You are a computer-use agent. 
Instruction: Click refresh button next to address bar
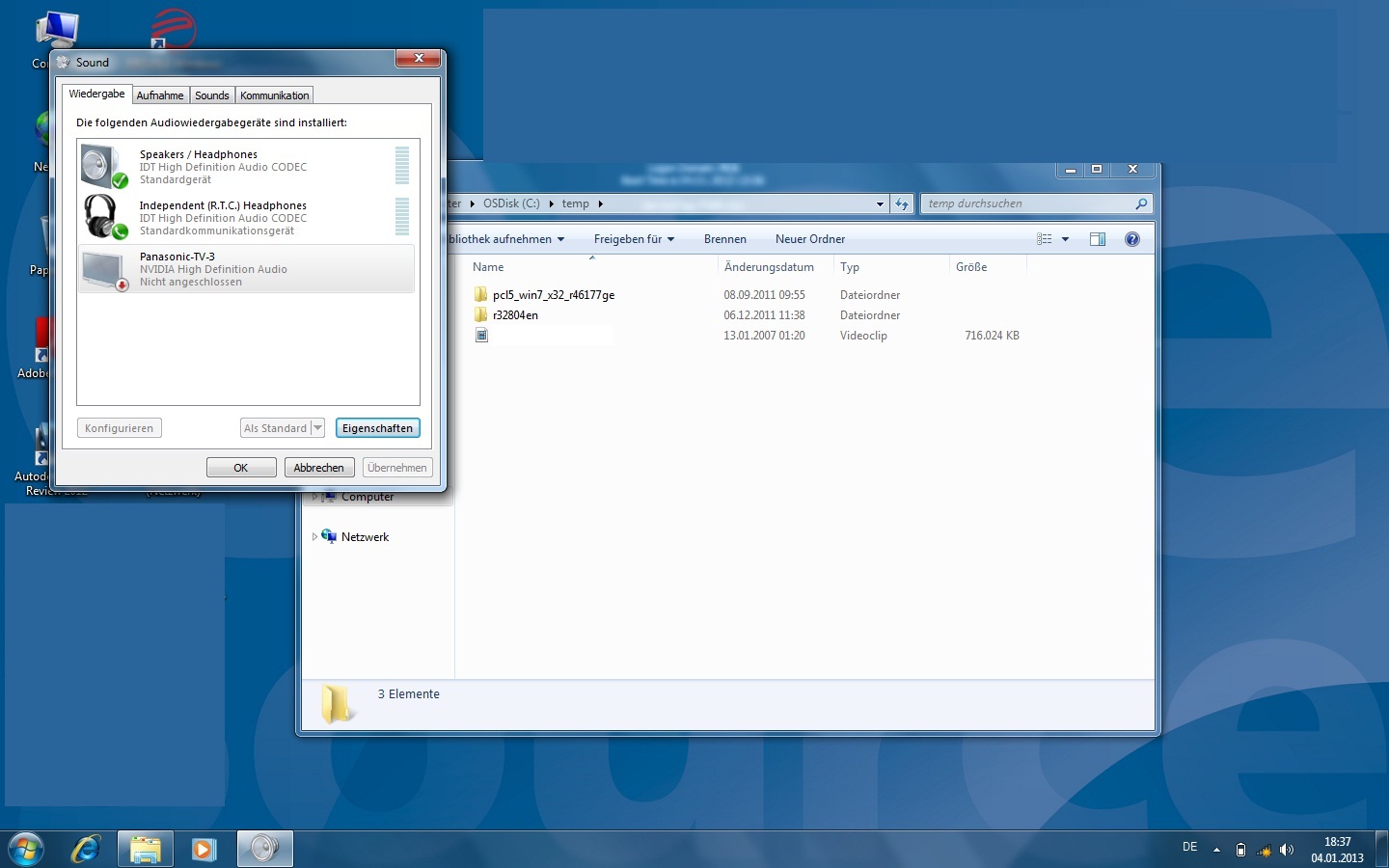click(x=902, y=203)
